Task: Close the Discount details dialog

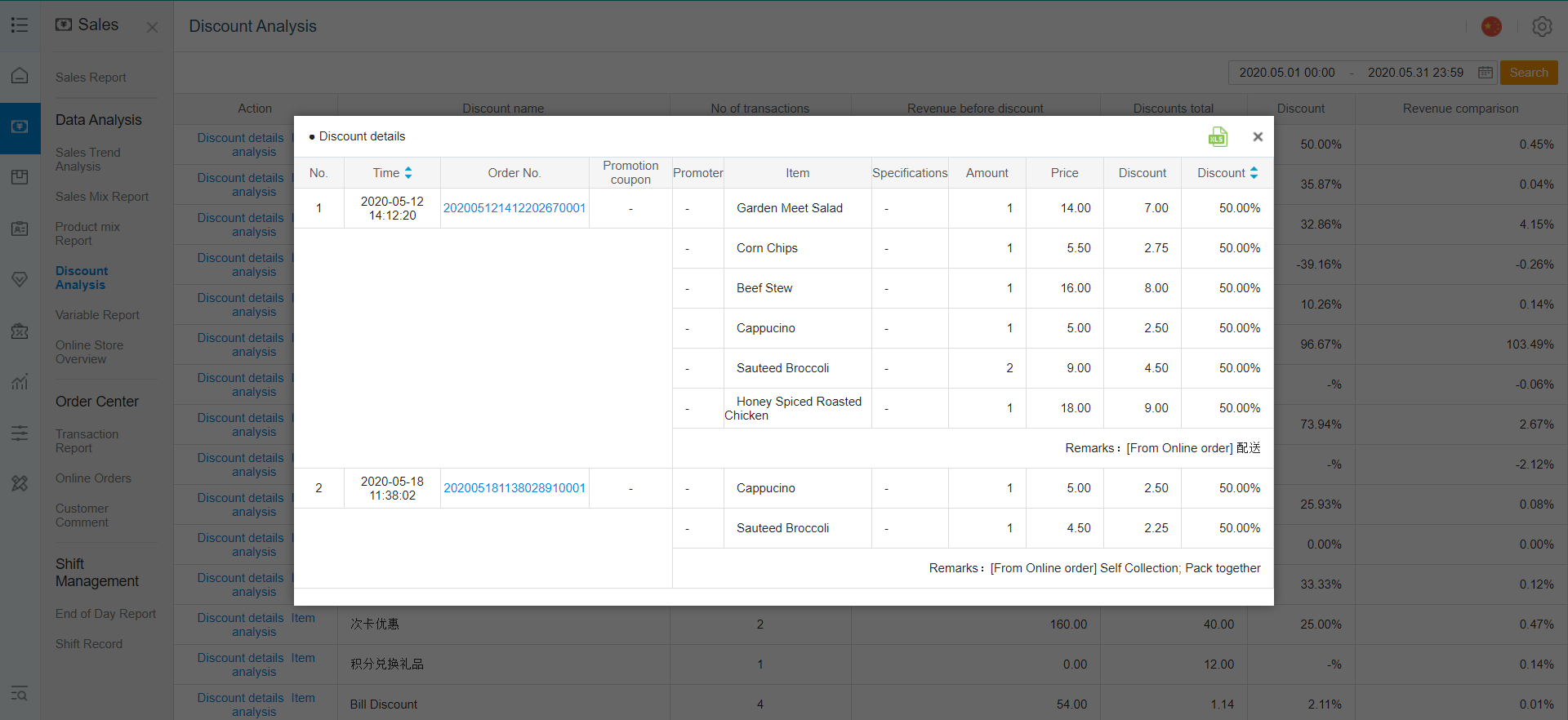Action: pyautogui.click(x=1258, y=137)
